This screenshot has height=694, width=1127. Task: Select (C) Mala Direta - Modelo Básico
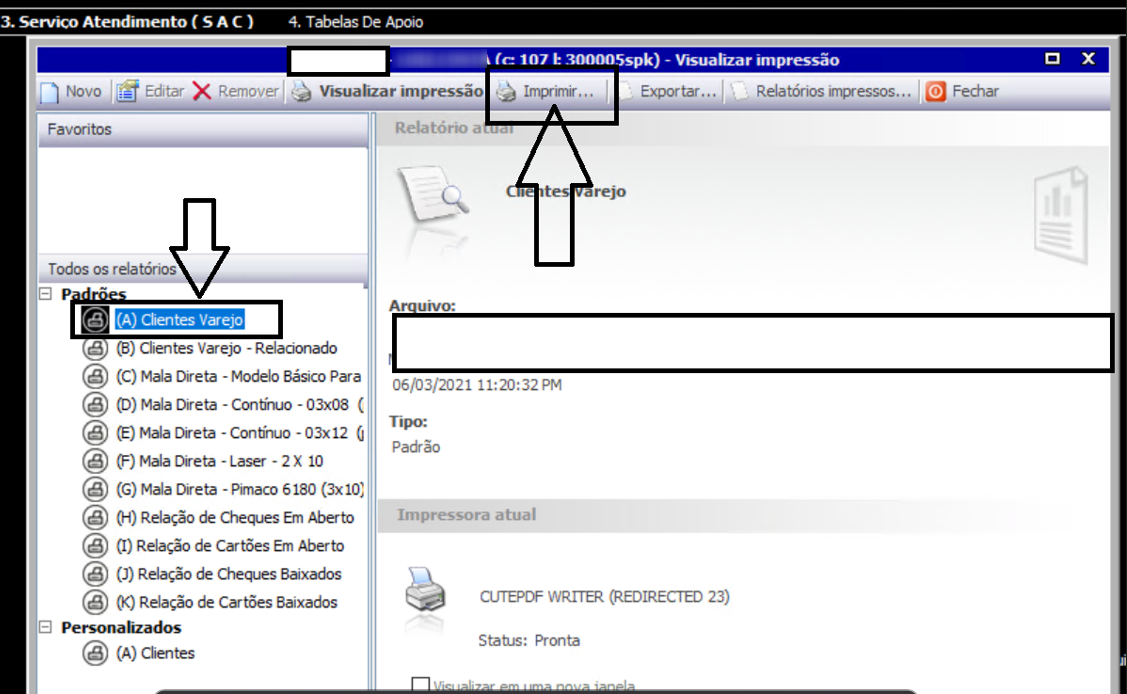tap(239, 376)
